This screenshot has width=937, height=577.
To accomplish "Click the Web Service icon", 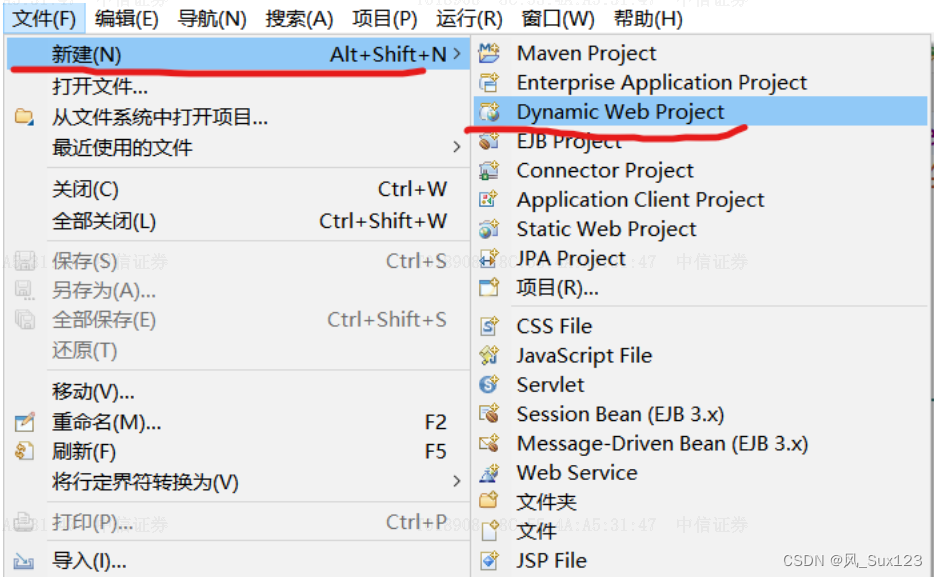I will pos(489,473).
